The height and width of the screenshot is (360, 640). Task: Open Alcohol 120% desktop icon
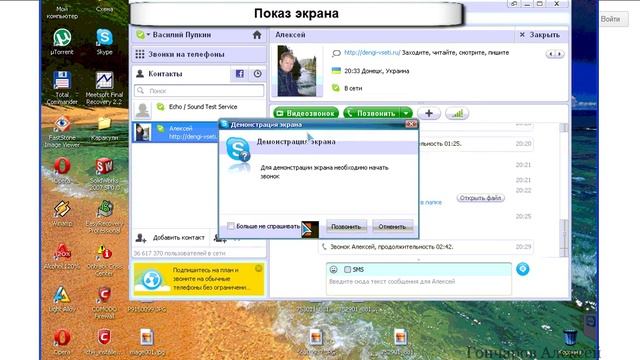click(x=62, y=256)
